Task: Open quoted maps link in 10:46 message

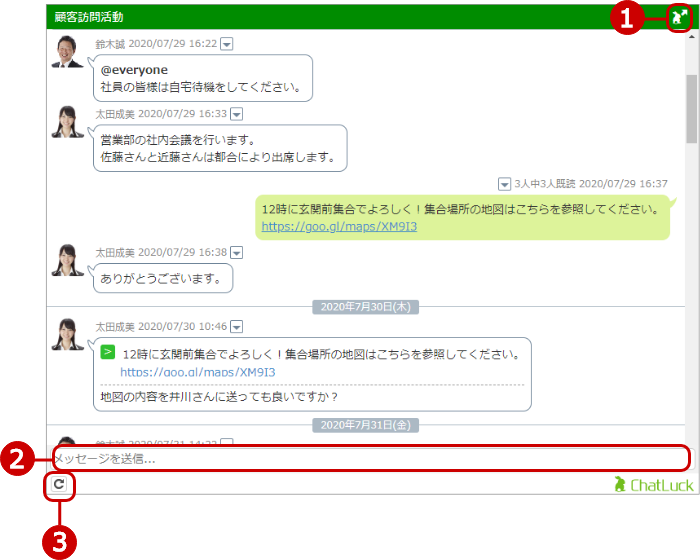Action: [198, 372]
